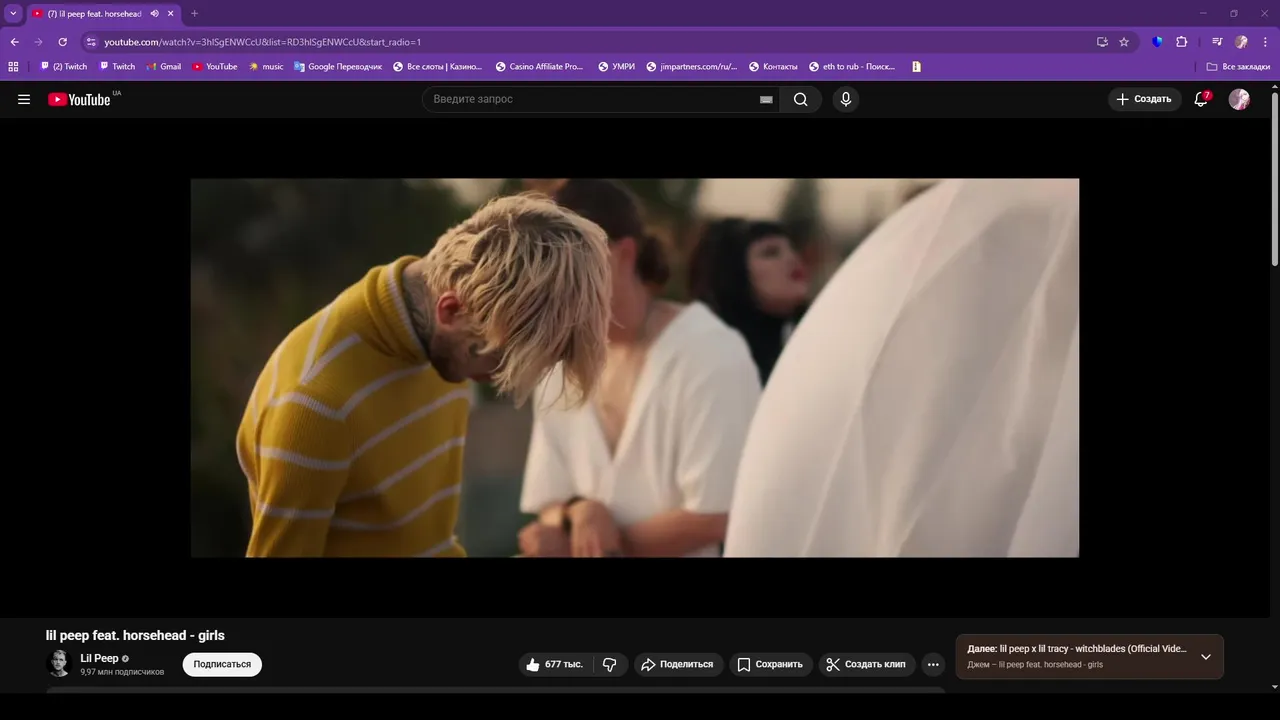Open the jimpartners.com bookmark
The height and width of the screenshot is (720, 1280).
coord(691,67)
